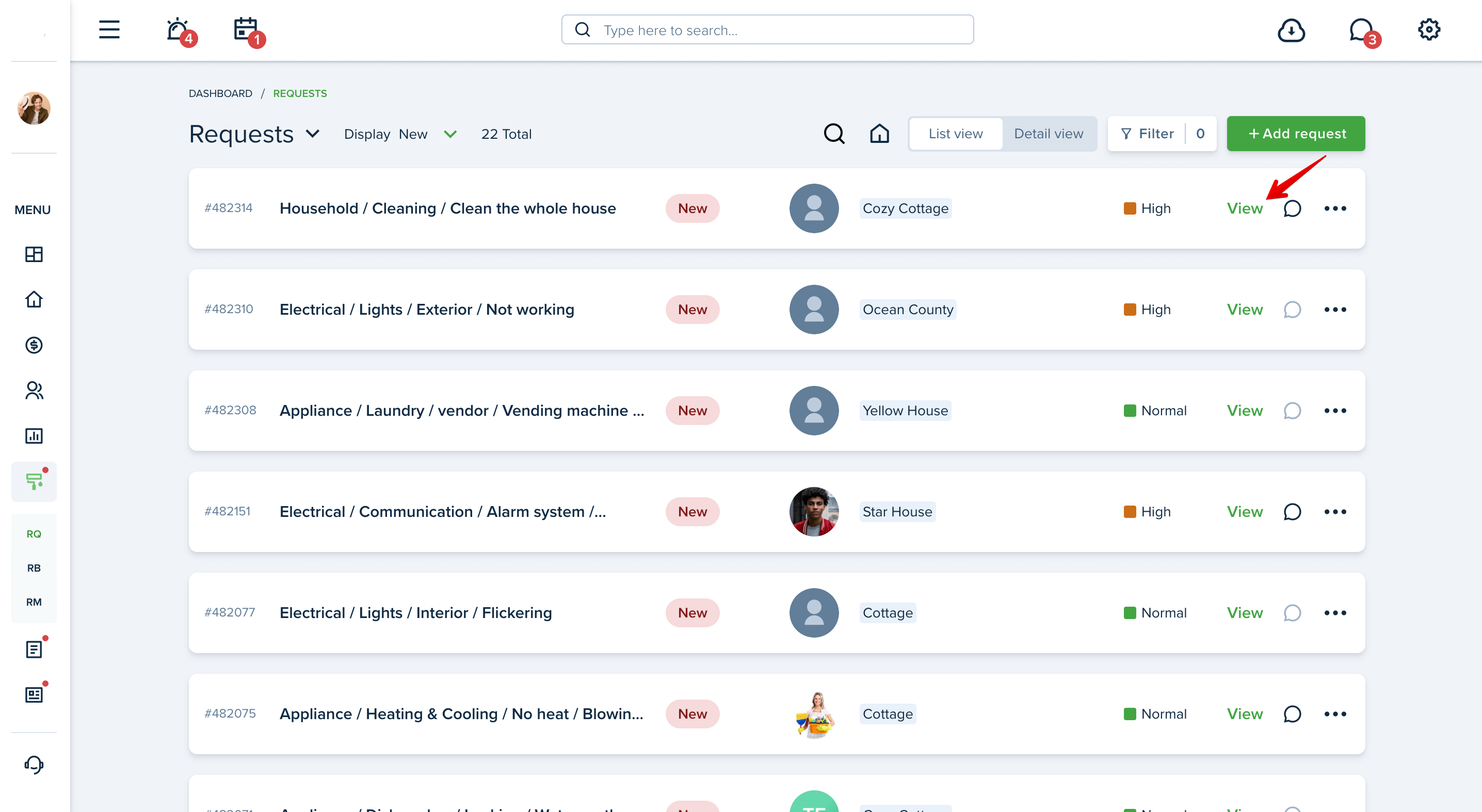This screenshot has height=812, width=1482.
Task: Open comments on request #482077
Action: [1292, 613]
